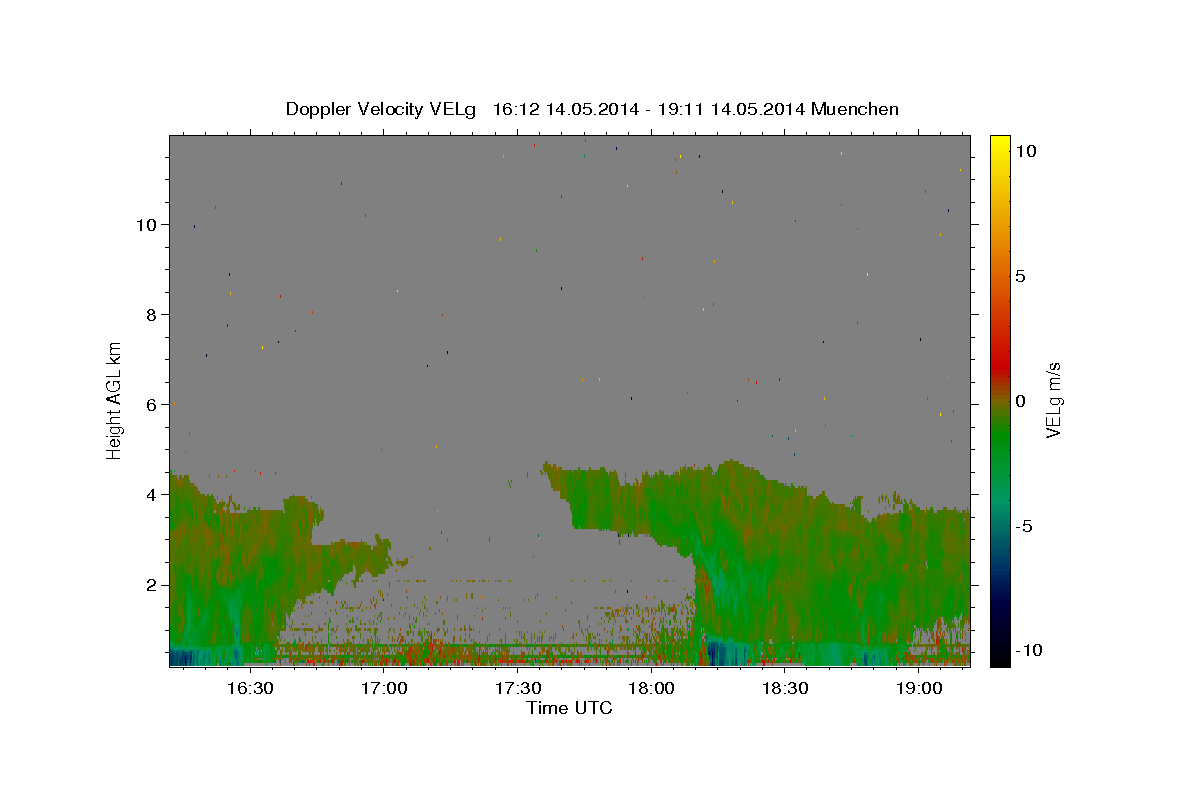Click the 'Muenchen' location label in title

[x=856, y=109]
